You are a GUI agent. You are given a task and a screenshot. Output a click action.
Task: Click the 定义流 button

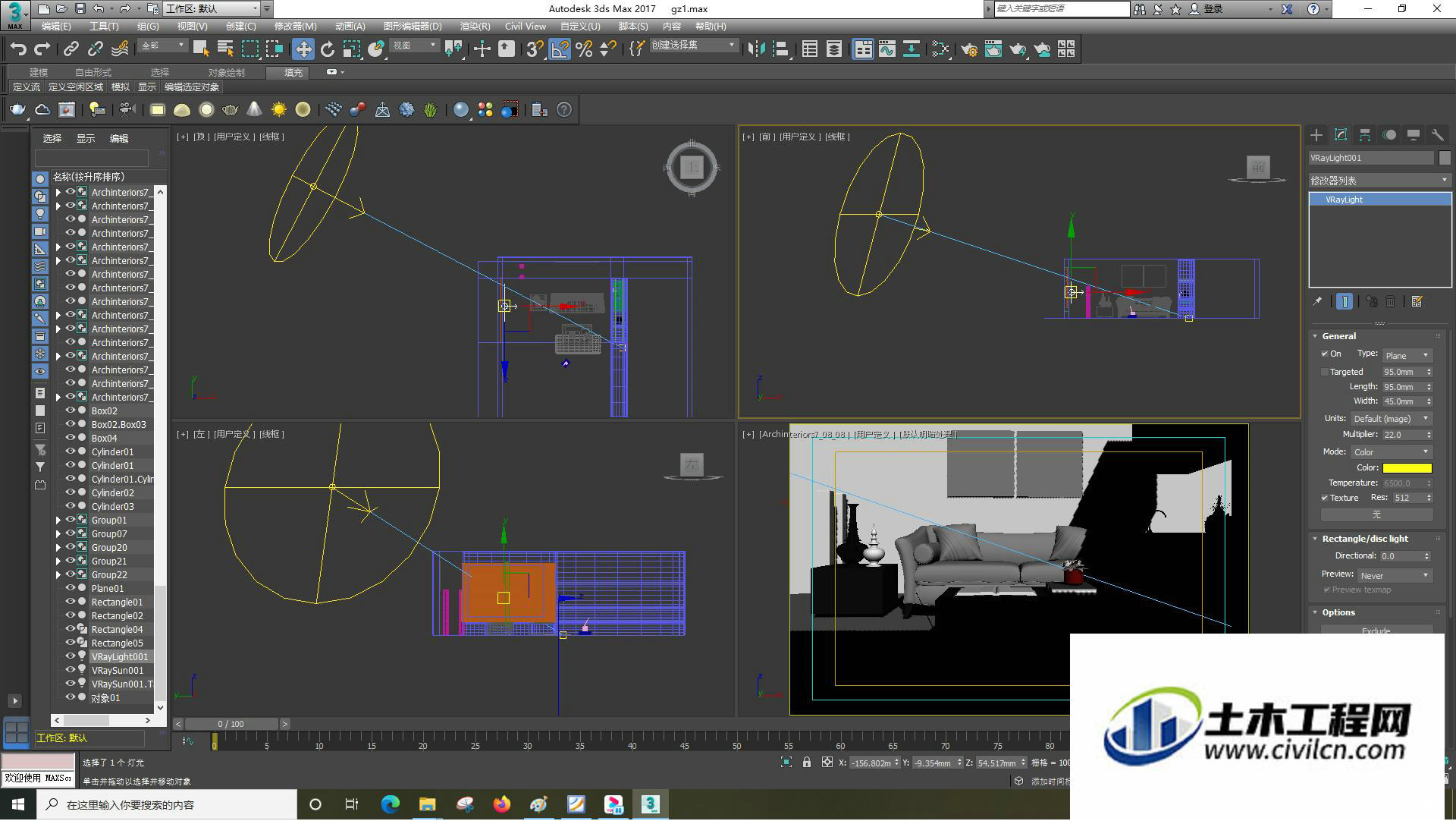[x=27, y=87]
